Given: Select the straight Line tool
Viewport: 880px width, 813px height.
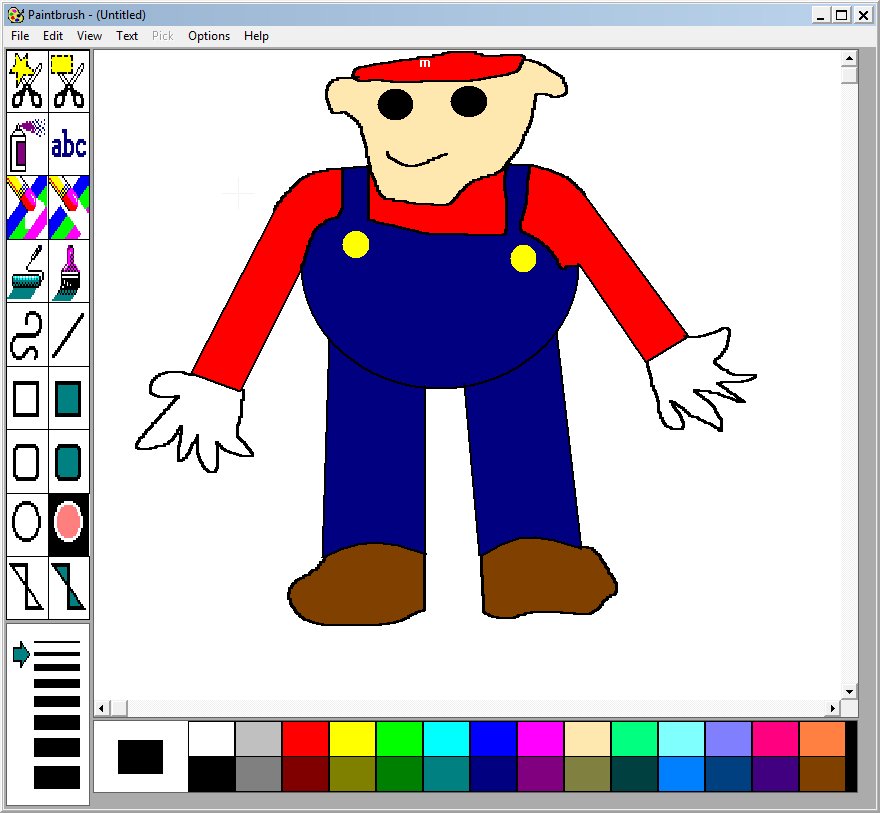Looking at the screenshot, I should click(x=69, y=335).
